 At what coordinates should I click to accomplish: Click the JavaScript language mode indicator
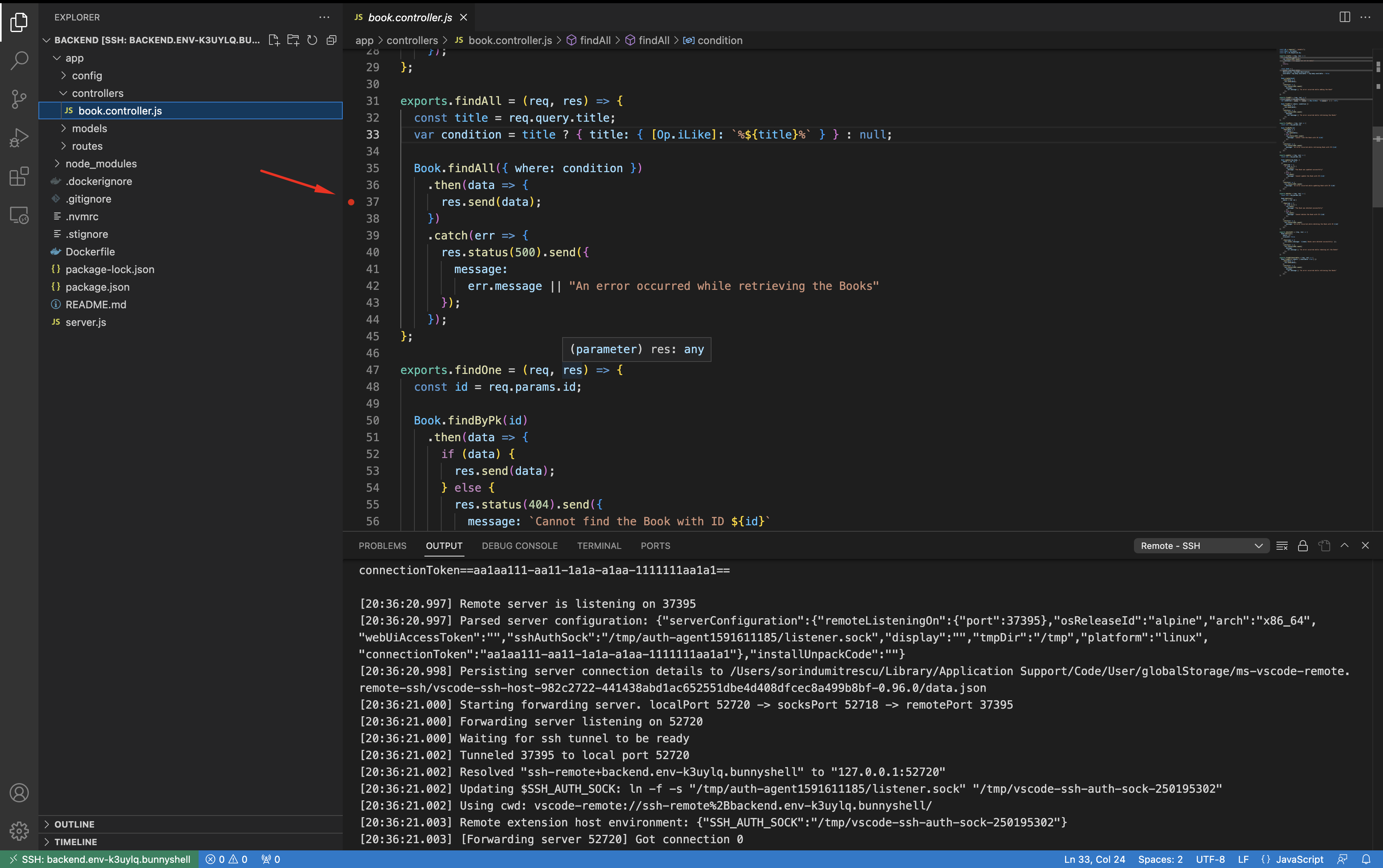[1299, 859]
